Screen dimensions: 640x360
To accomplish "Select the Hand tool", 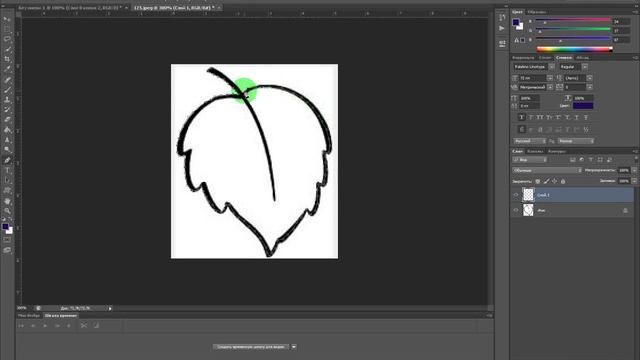I will click(7, 201).
